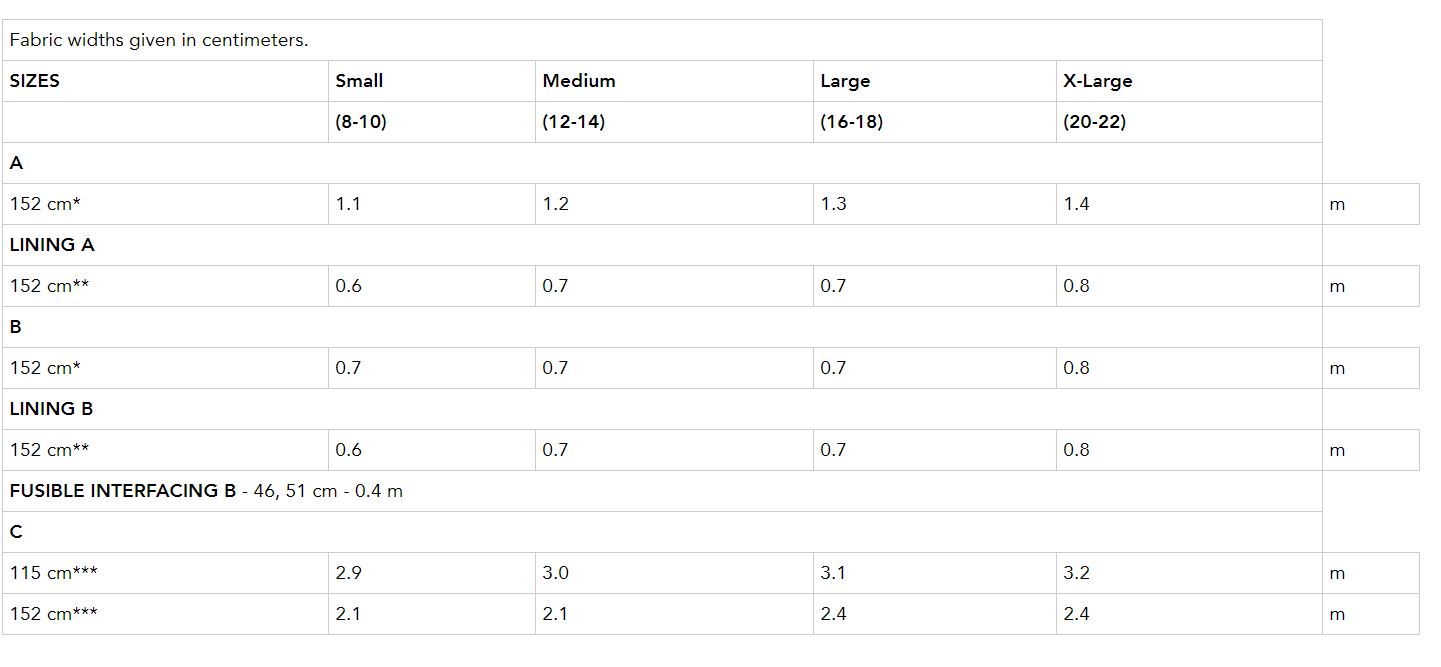This screenshot has height=667, width=1441.
Task: Click the 115 cm*** fabric width cell
Action: 54,573
